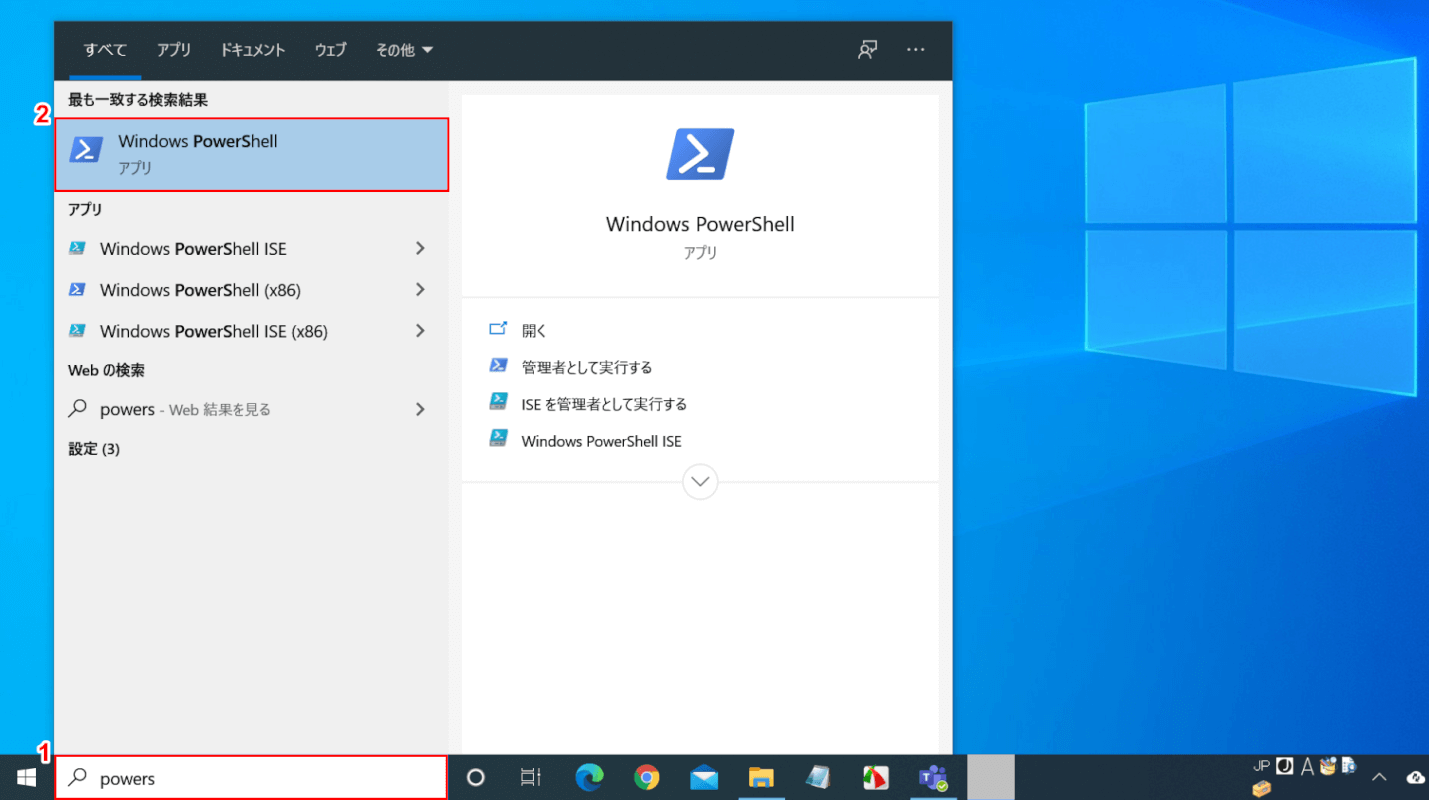The height and width of the screenshot is (800, 1429).
Task: Click the J IME icon in the tray
Action: 1285,766
